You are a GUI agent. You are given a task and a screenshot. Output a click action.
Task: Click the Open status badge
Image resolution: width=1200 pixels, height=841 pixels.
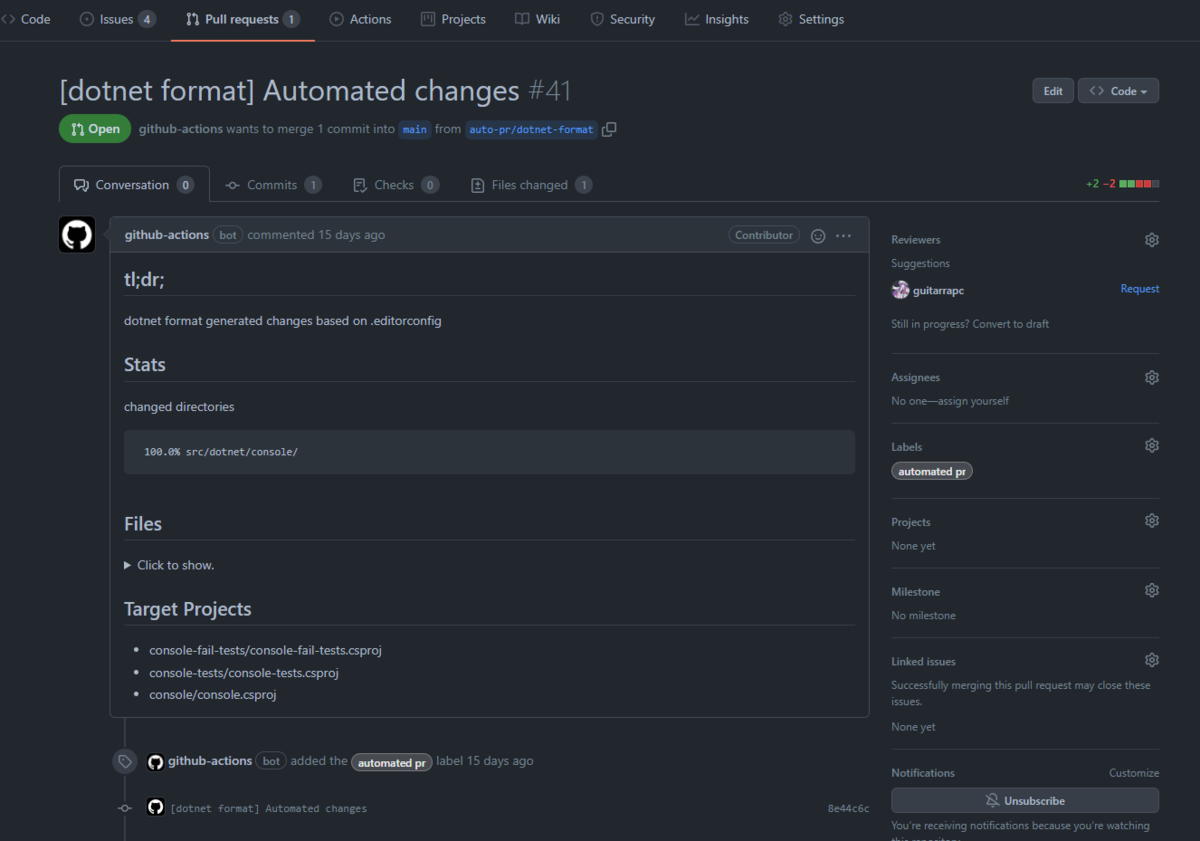click(95, 129)
